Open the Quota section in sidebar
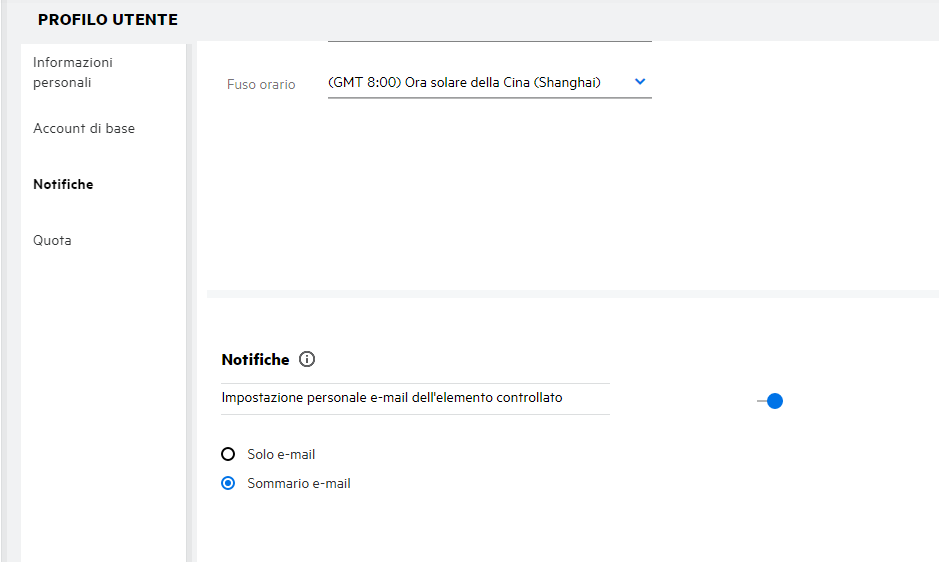 (52, 241)
